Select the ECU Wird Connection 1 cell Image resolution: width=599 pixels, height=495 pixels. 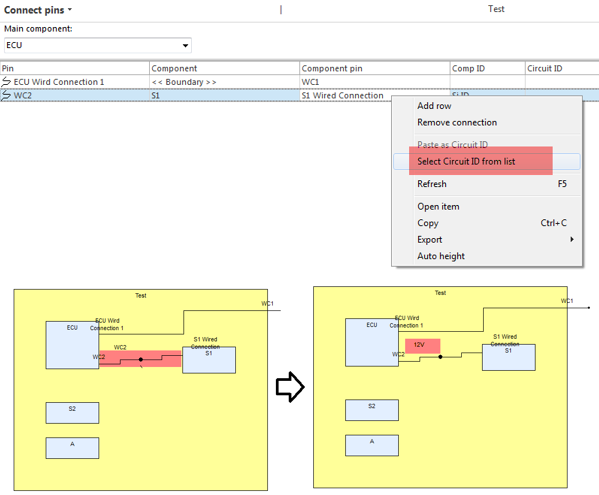point(74,82)
